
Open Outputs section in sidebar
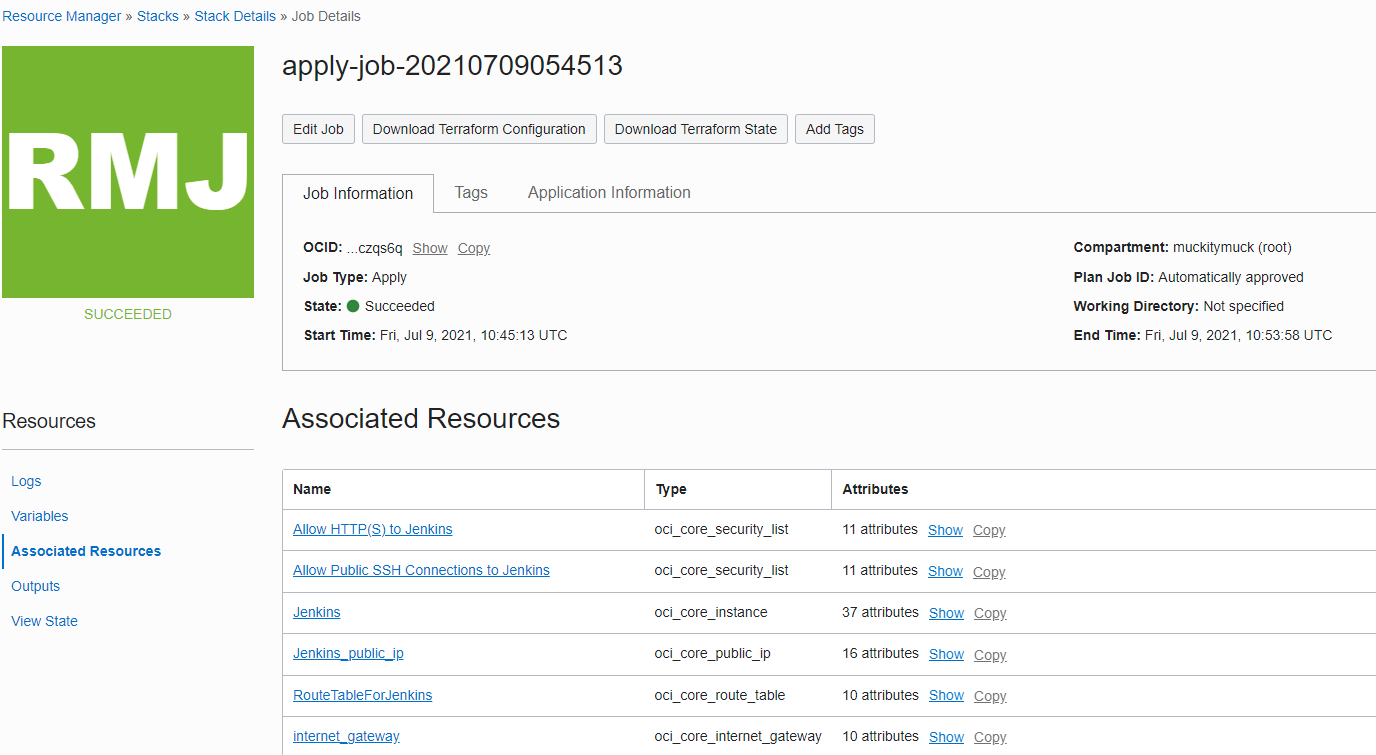pos(36,586)
